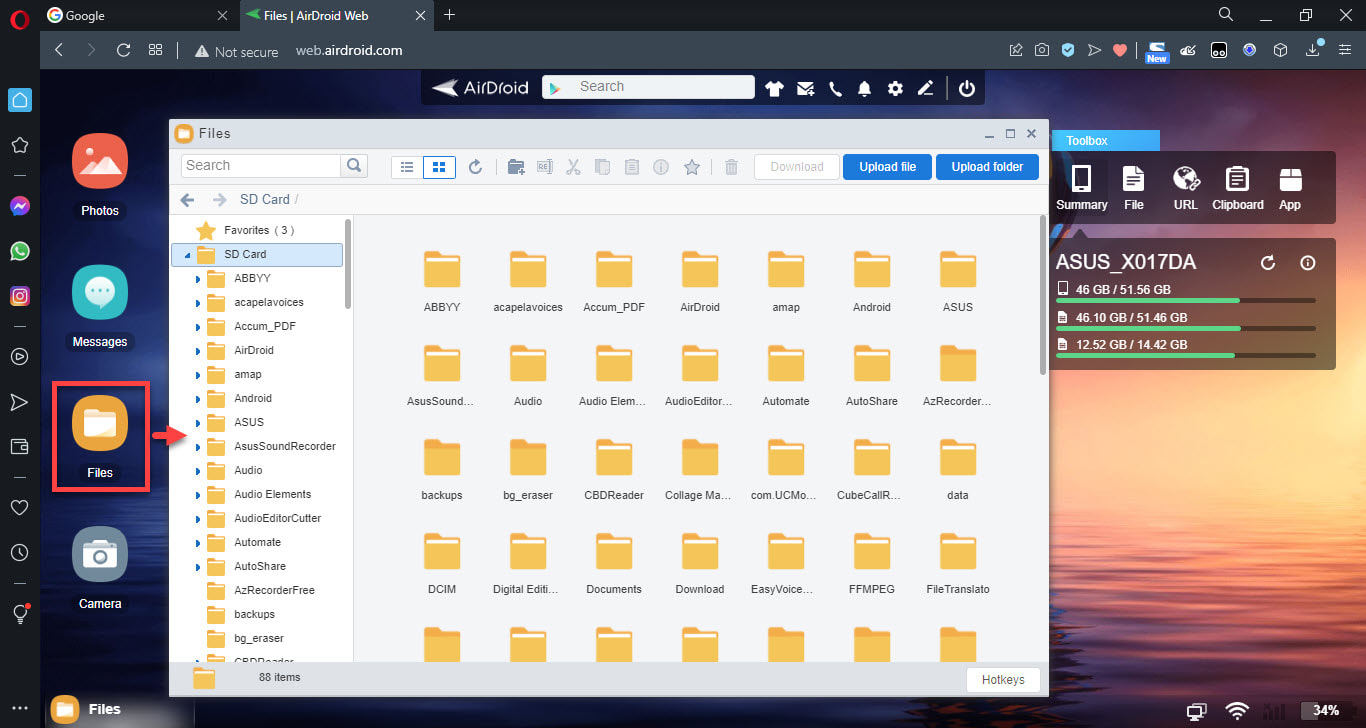Image resolution: width=1366 pixels, height=728 pixels.
Task: Expand the ABBYY tree folder
Action: pos(198,279)
